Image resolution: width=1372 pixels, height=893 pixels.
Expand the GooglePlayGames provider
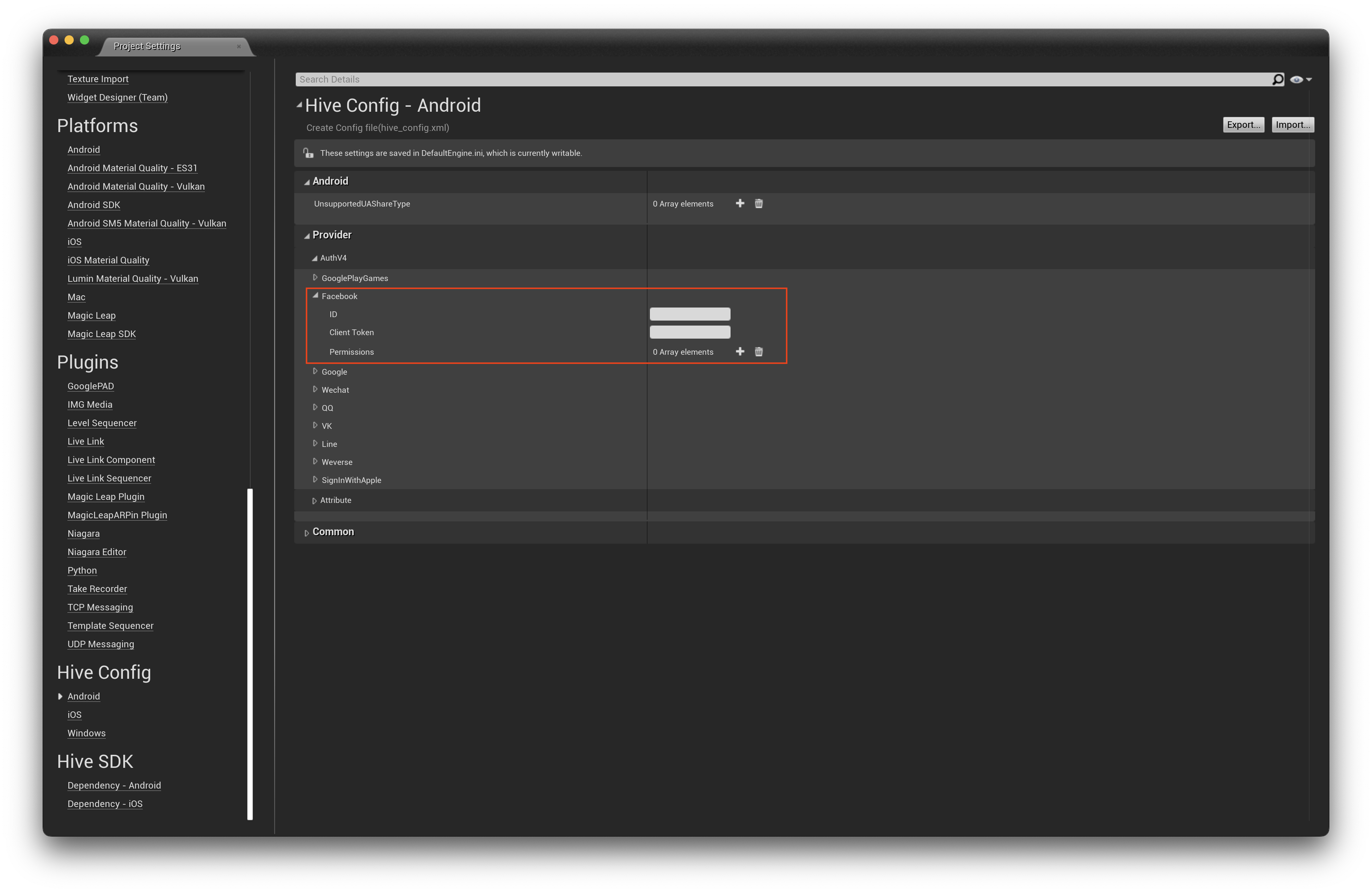[315, 278]
